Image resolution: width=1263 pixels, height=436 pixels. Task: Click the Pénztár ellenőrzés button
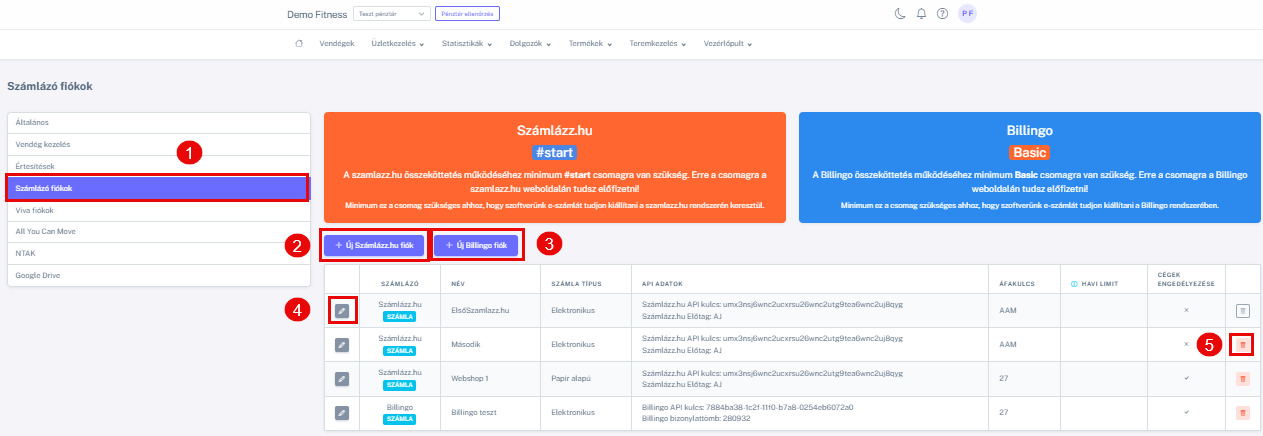click(x=467, y=14)
